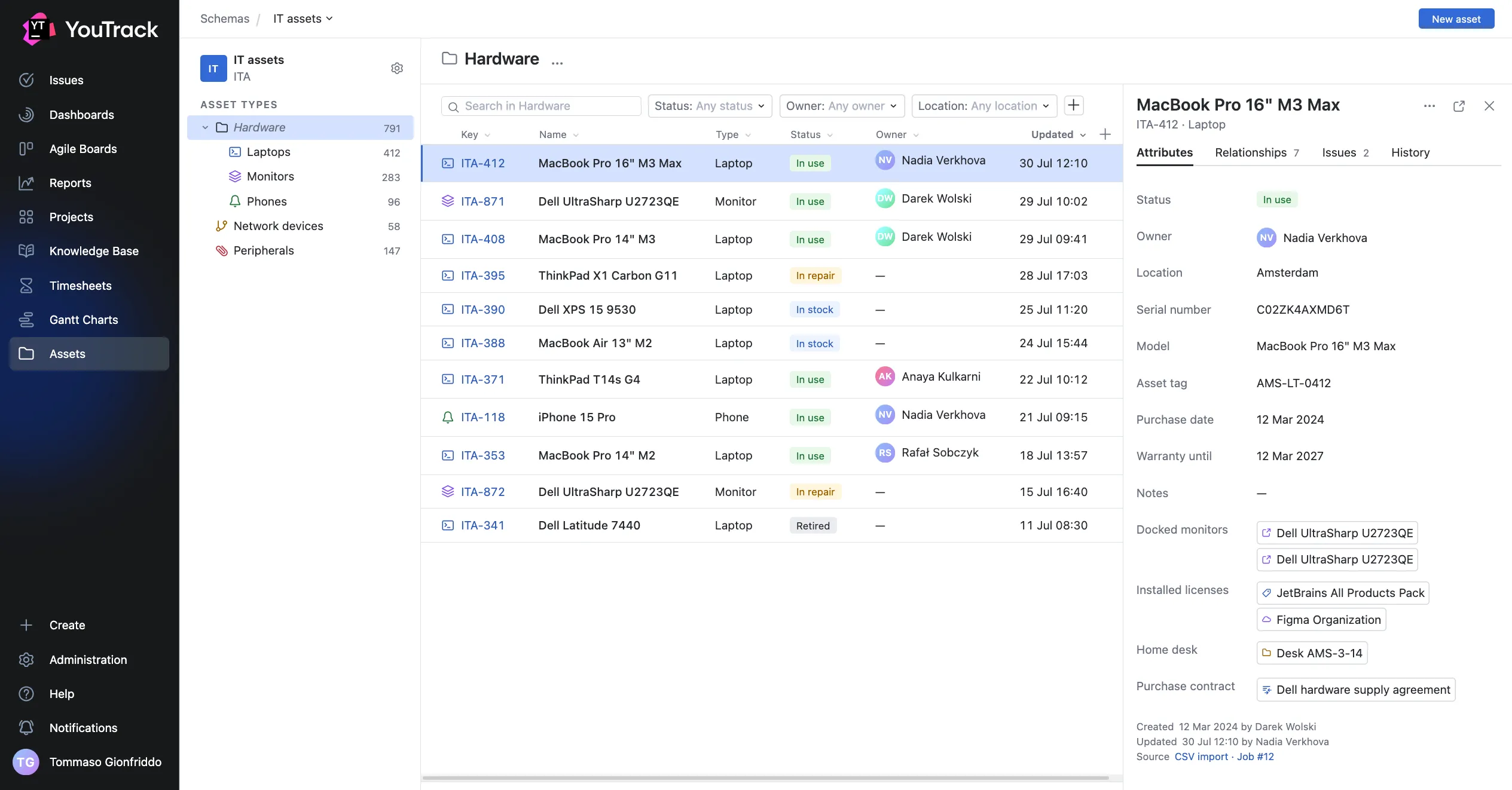Click the add filter plus button
The width and height of the screenshot is (1512, 790).
pos(1074,106)
